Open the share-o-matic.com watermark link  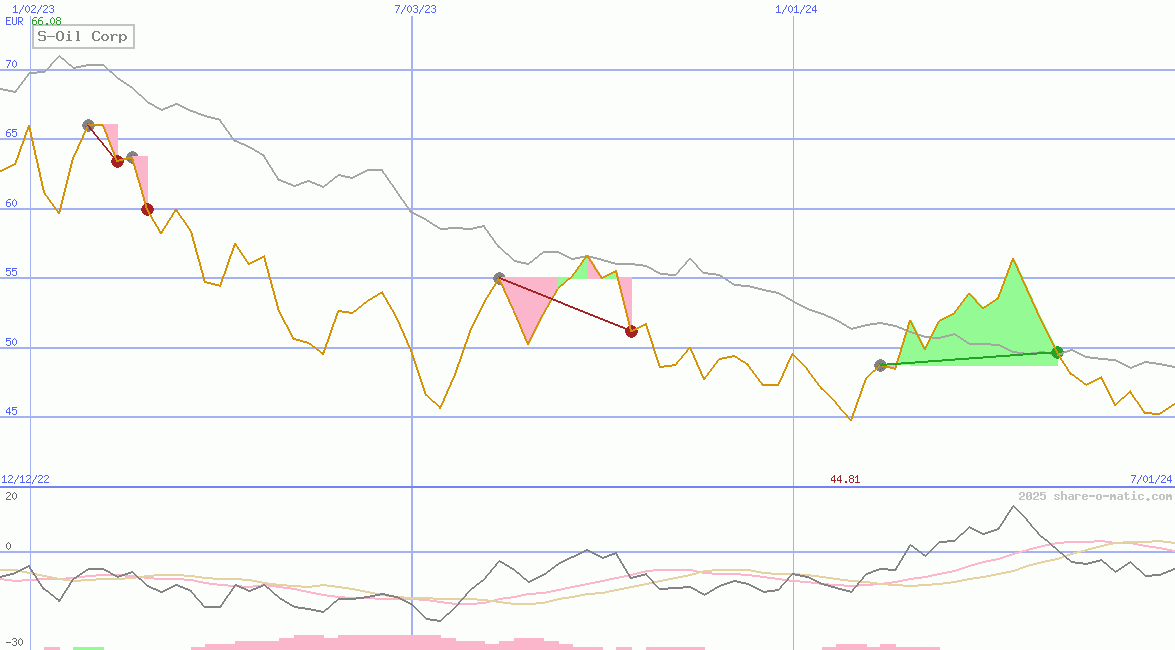(x=1094, y=496)
